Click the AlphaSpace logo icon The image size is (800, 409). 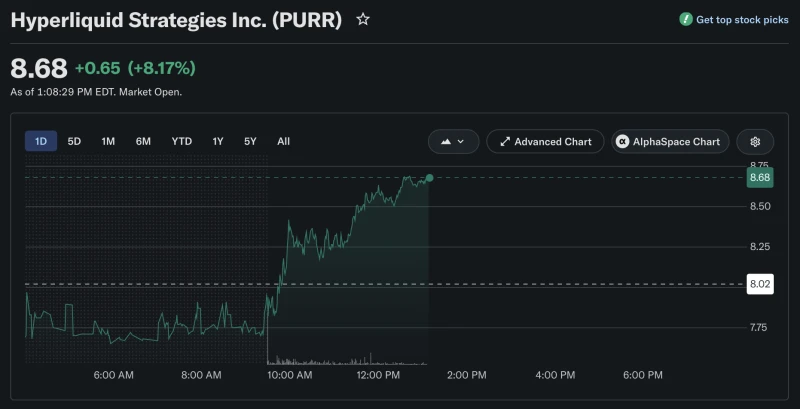pyautogui.click(x=622, y=142)
